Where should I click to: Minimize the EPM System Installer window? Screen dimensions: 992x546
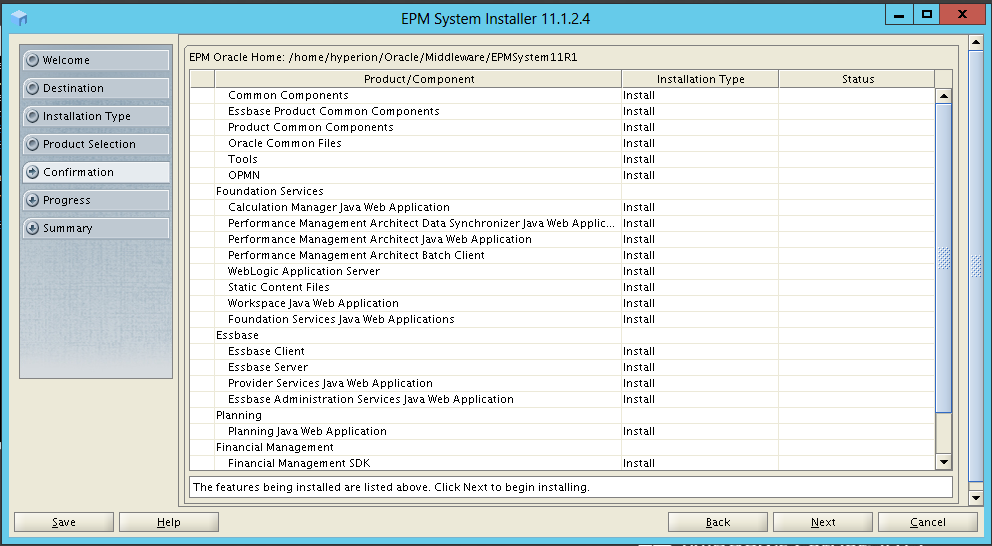point(898,14)
